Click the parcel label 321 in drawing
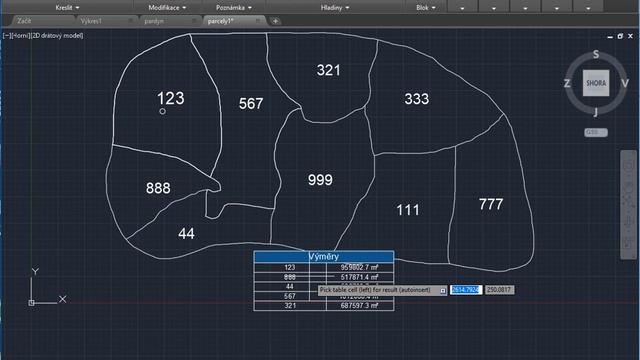The image size is (640, 360). [329, 70]
